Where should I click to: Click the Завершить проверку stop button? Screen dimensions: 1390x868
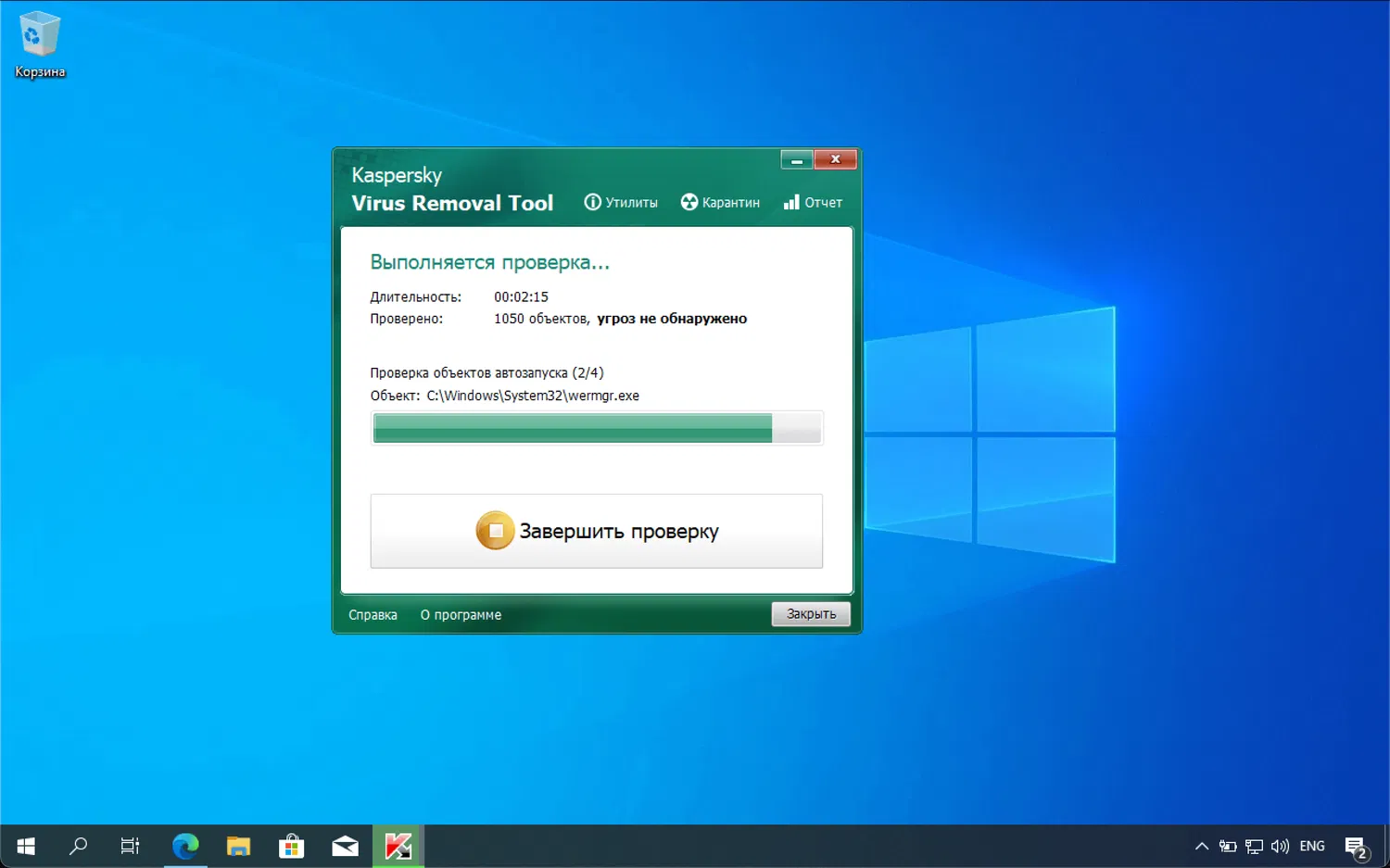pyautogui.click(x=597, y=531)
